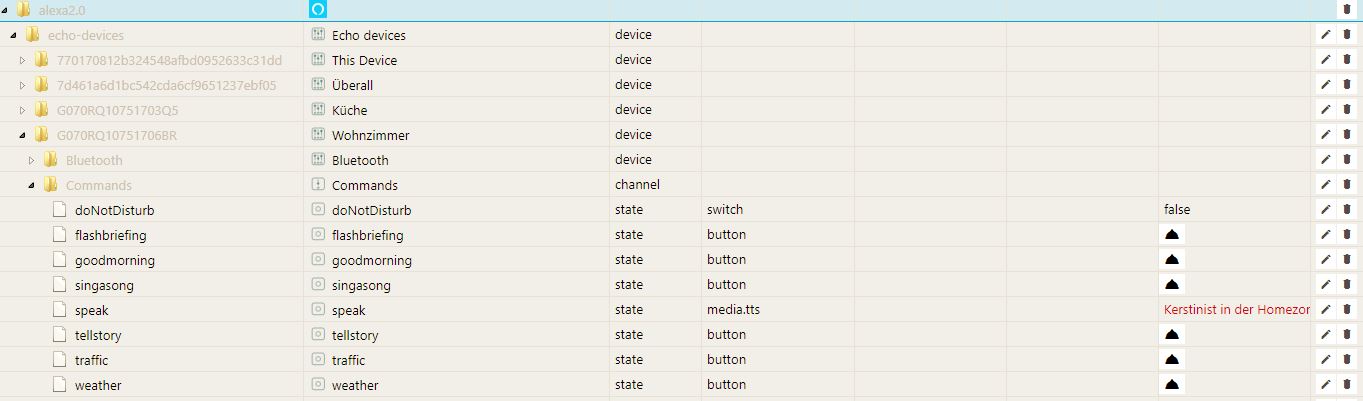Screen dimensions: 1363x401
Task: Click trash icon in alexa2.0 row
Action: (1346, 10)
